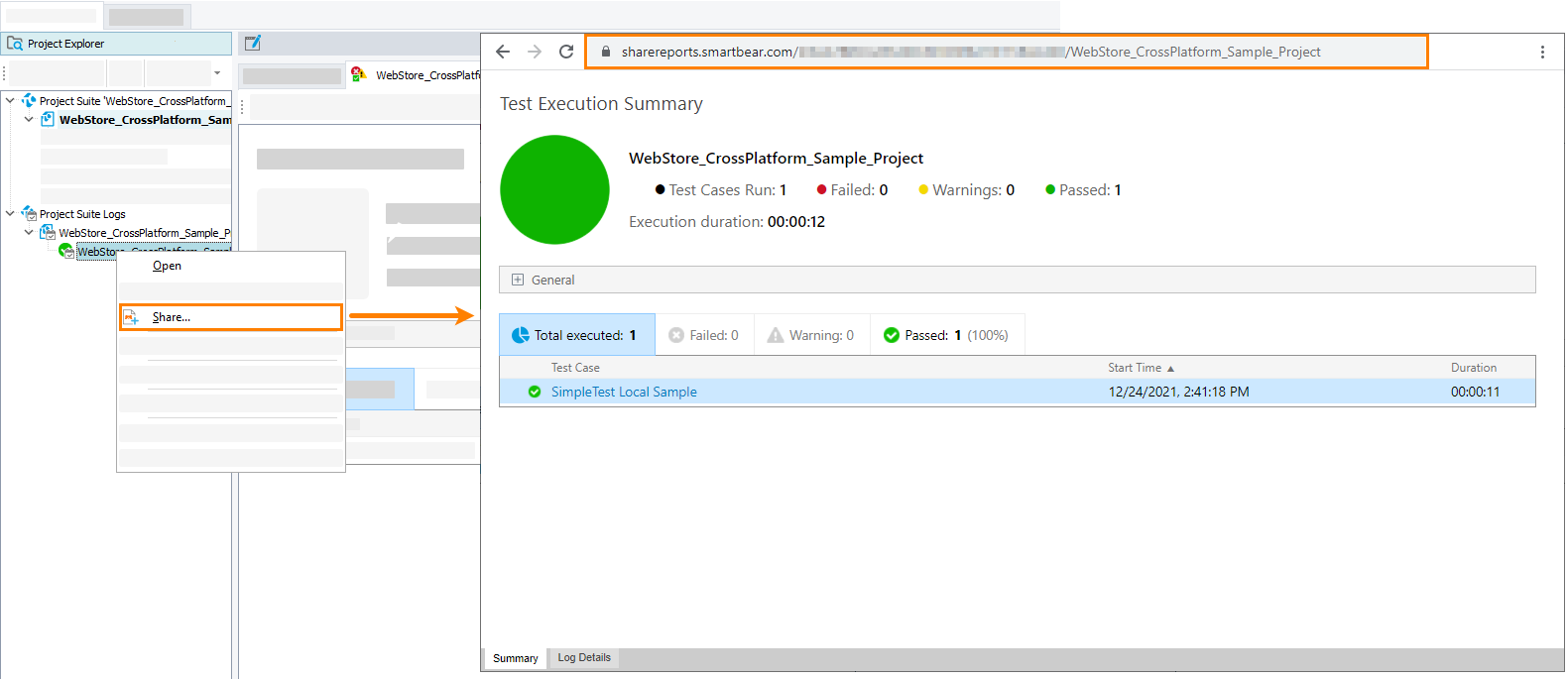
Task: Open the browser three-dot menu
Action: [x=1542, y=52]
